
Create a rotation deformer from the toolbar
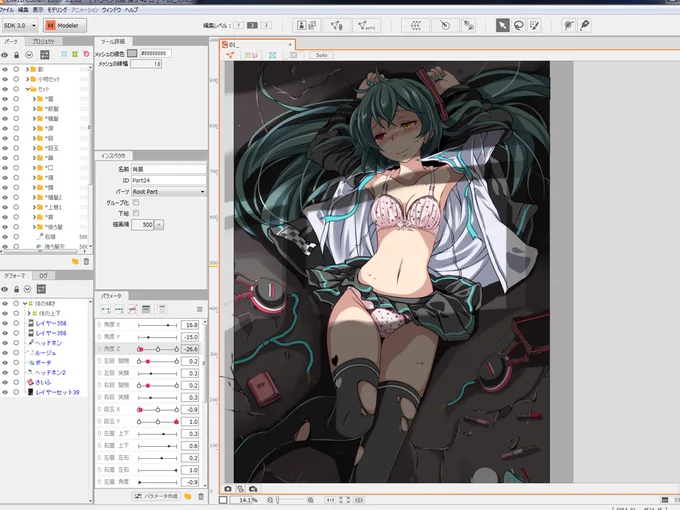pos(445,26)
